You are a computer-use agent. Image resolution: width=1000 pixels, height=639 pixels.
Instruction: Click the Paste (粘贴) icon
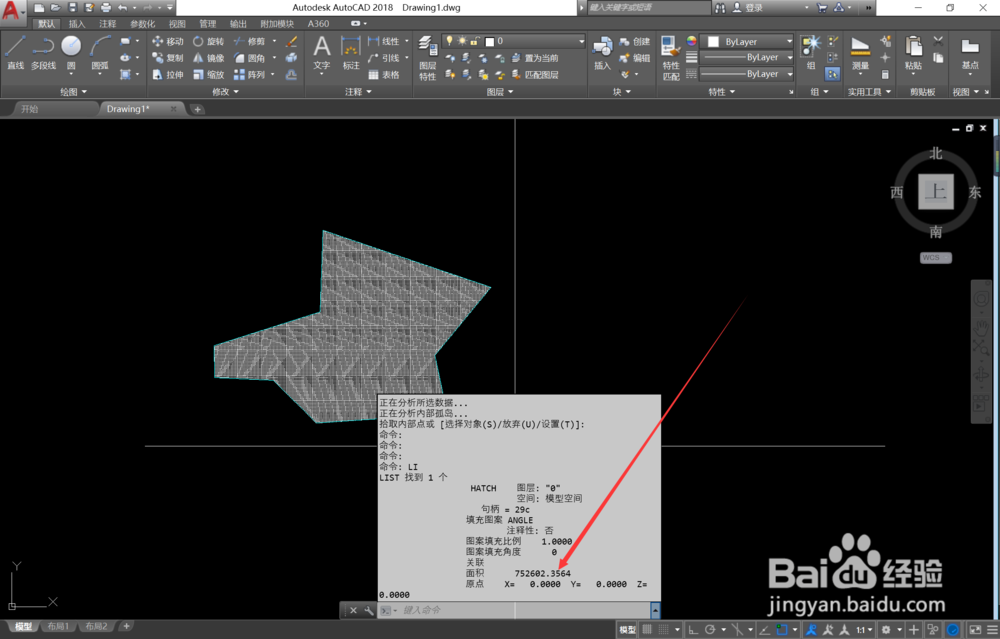(x=913, y=54)
